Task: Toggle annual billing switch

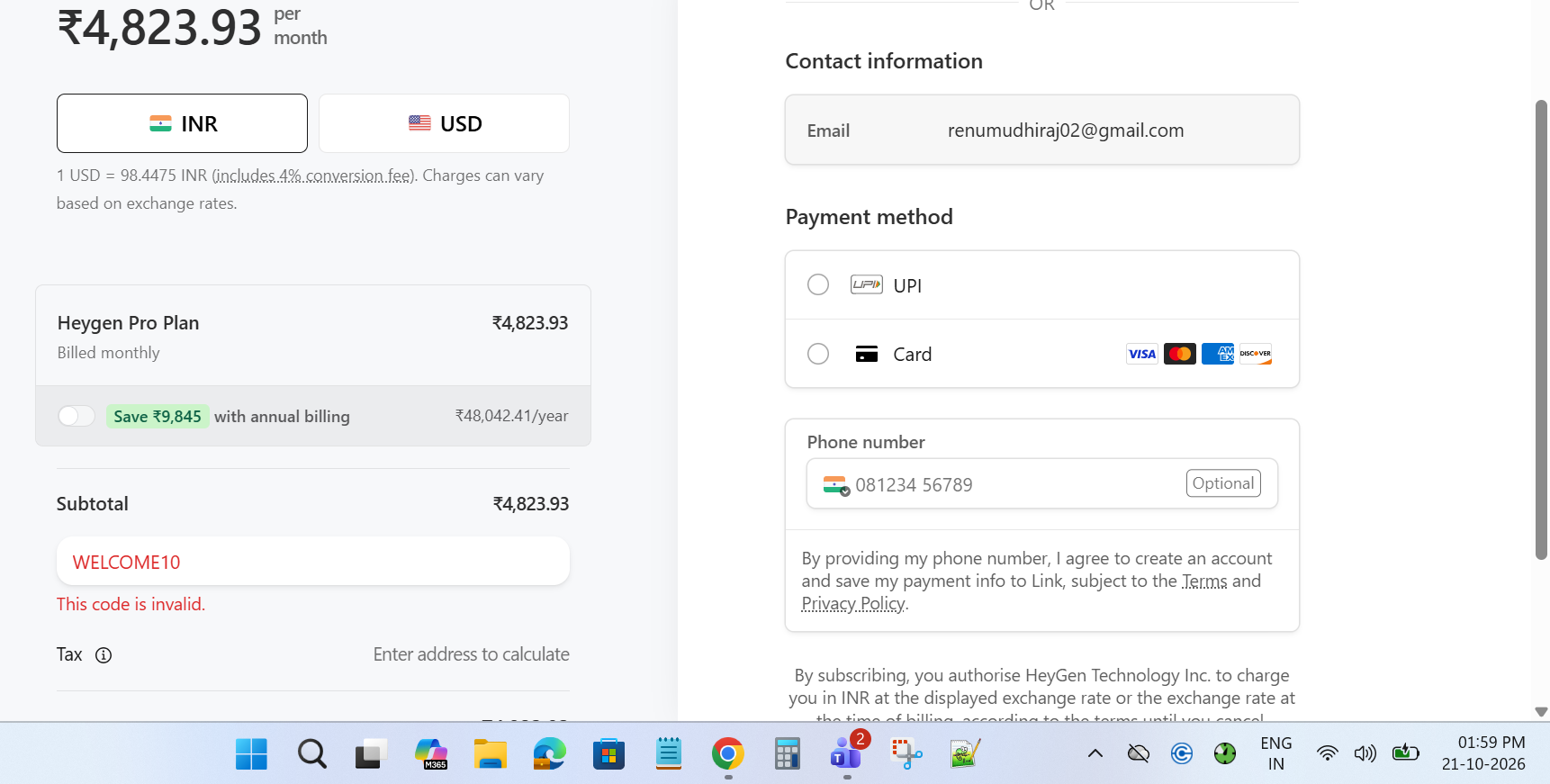Action: [x=77, y=416]
